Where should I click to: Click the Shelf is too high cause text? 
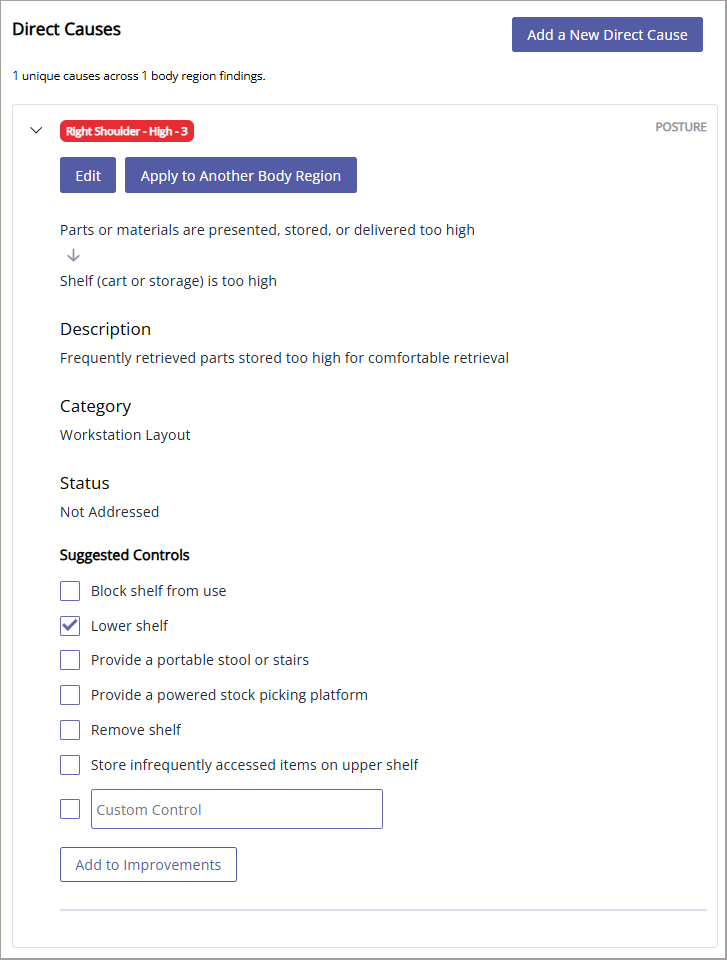pyautogui.click(x=168, y=281)
